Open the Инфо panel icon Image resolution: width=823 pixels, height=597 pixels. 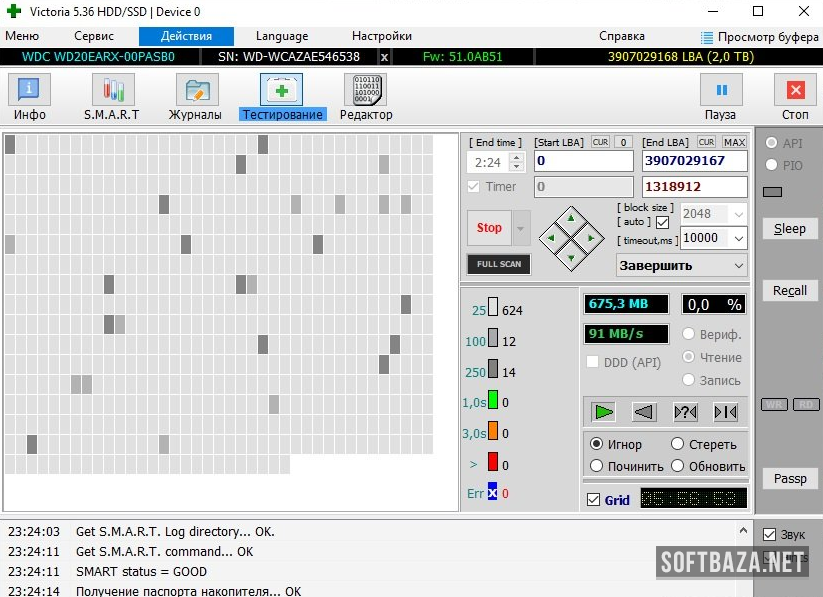[30, 91]
